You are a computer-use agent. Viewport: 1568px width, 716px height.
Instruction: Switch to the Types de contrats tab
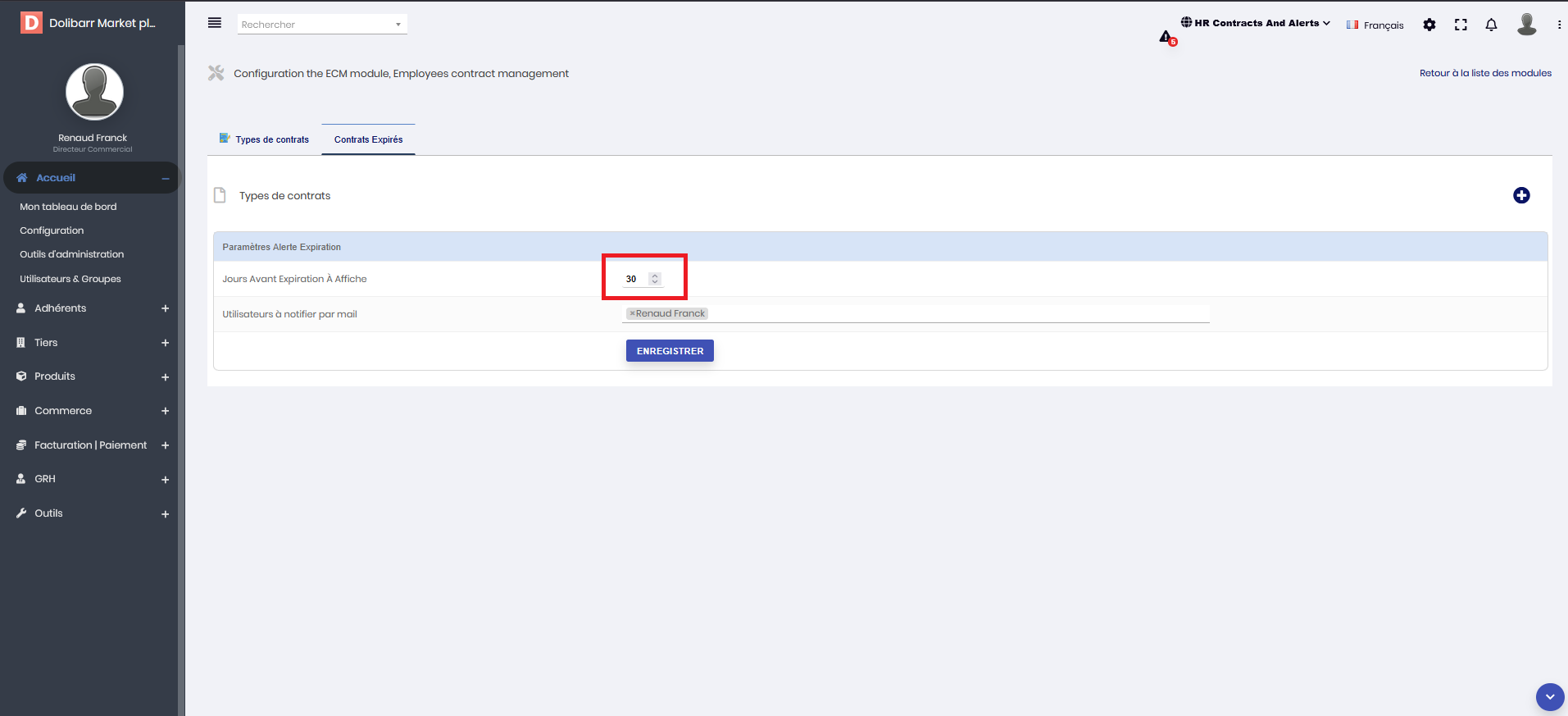(x=264, y=139)
